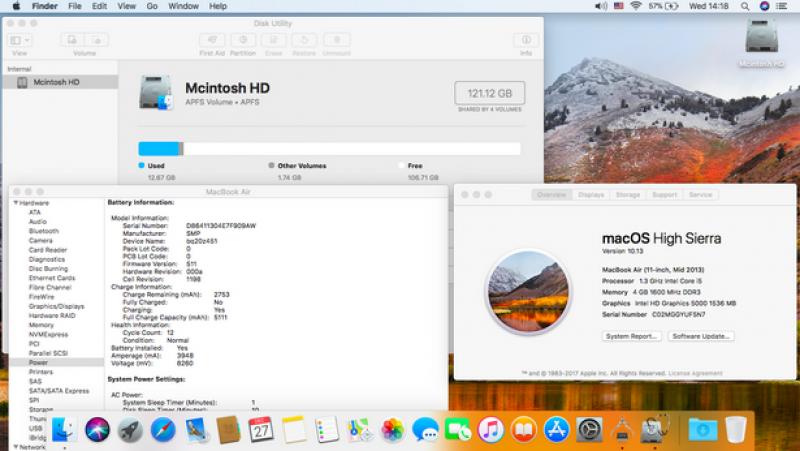Select Camera in hardware list
This screenshot has width=800, height=451.
[x=41, y=240]
